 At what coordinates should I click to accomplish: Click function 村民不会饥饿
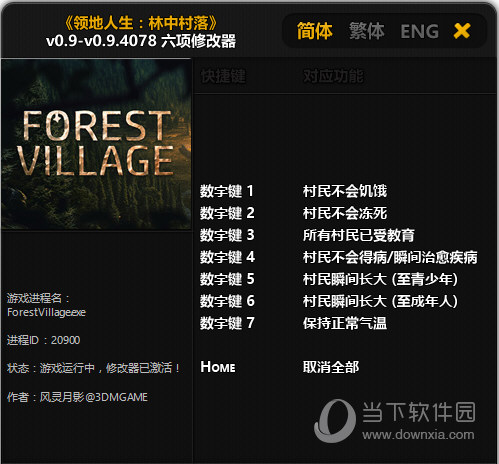coord(345,191)
